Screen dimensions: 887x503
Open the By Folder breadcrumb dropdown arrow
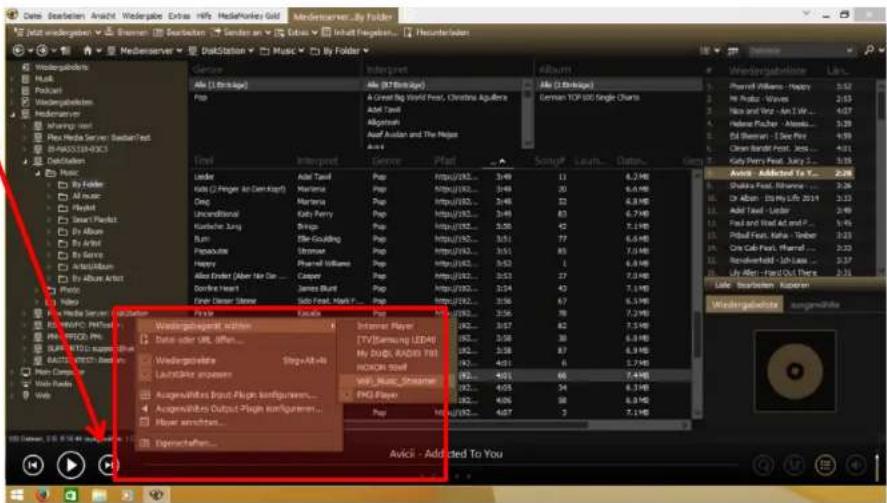(365, 51)
